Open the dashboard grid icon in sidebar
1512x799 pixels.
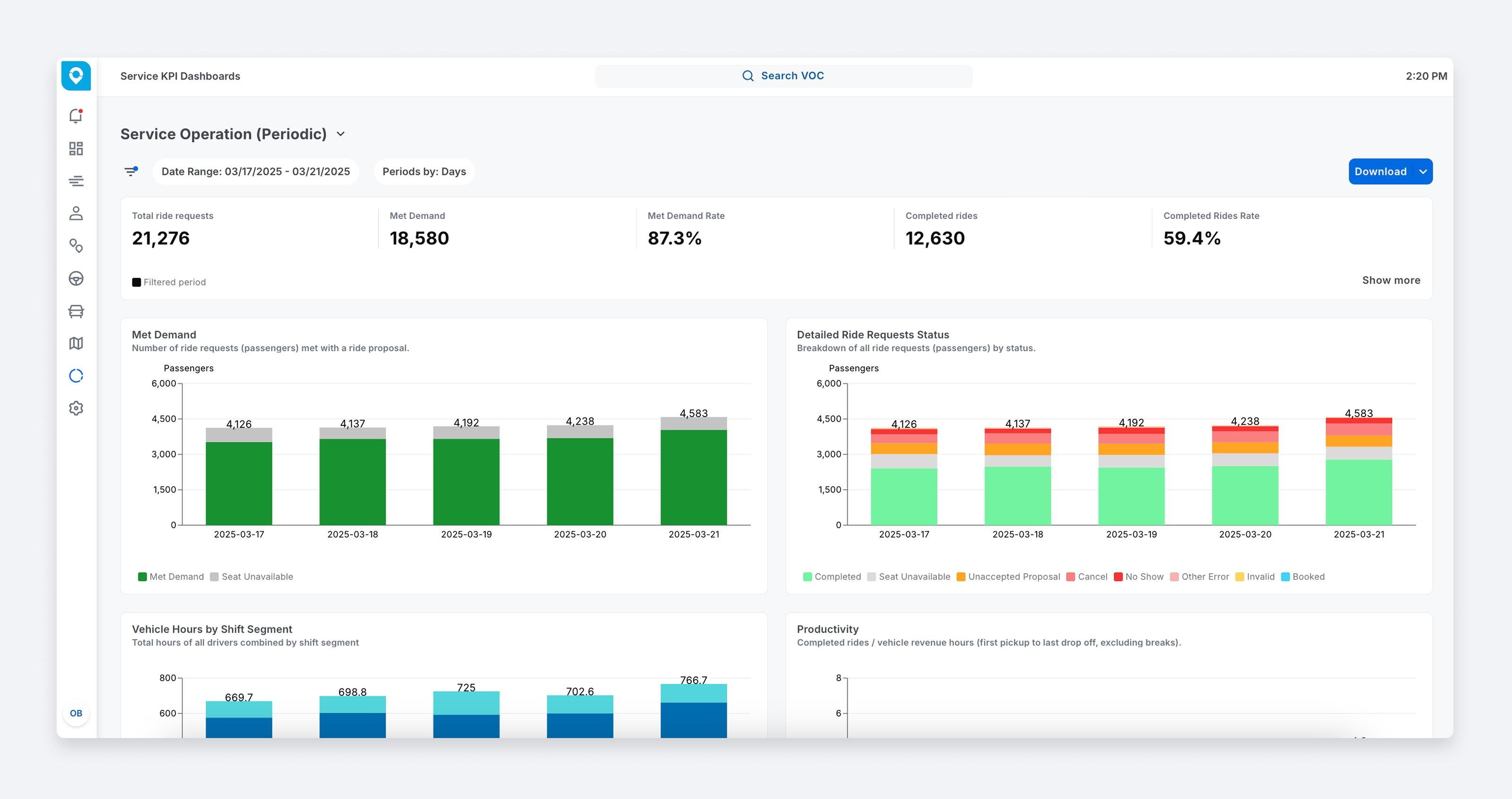pyautogui.click(x=76, y=148)
